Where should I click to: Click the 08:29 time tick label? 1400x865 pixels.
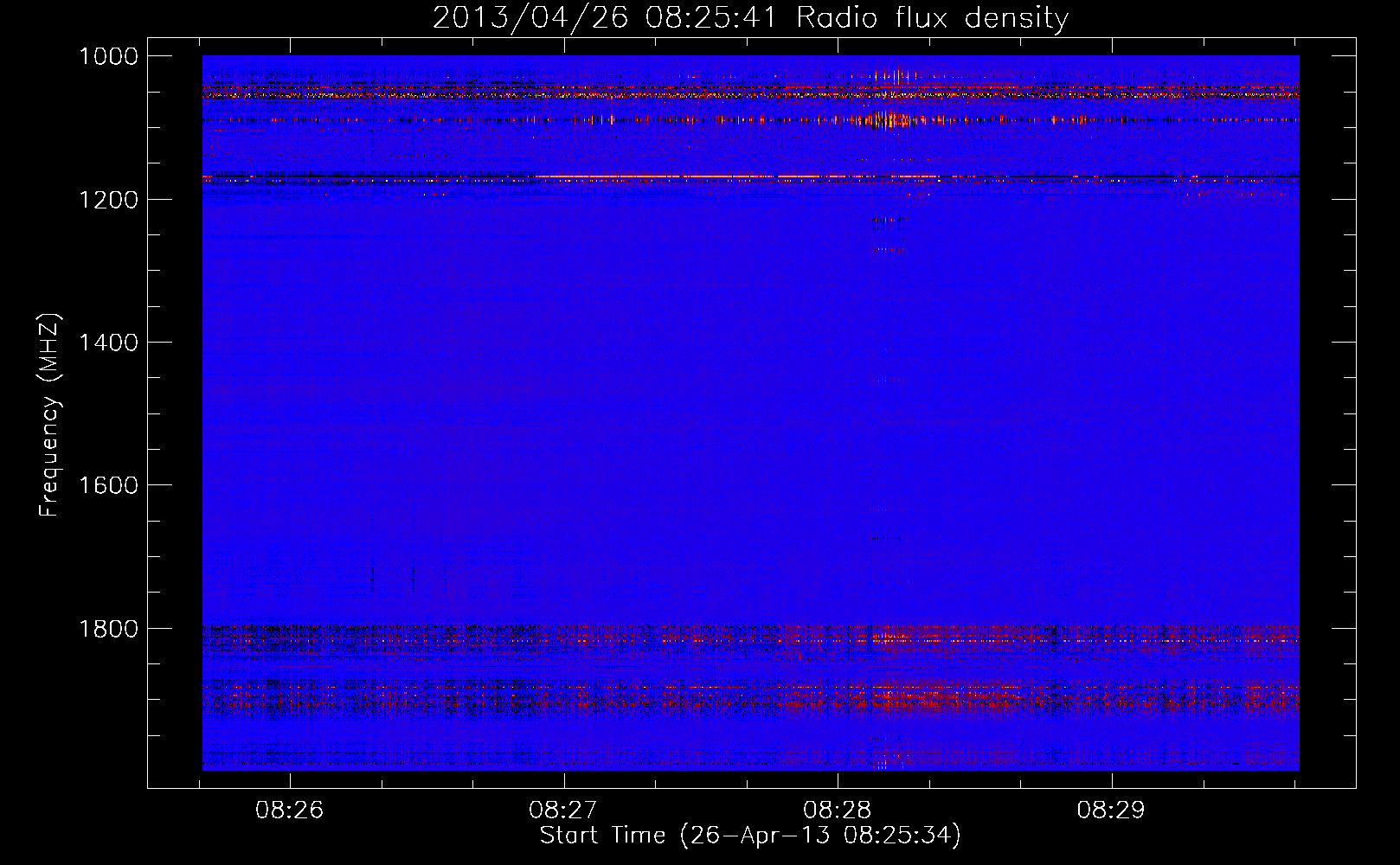(1111, 810)
